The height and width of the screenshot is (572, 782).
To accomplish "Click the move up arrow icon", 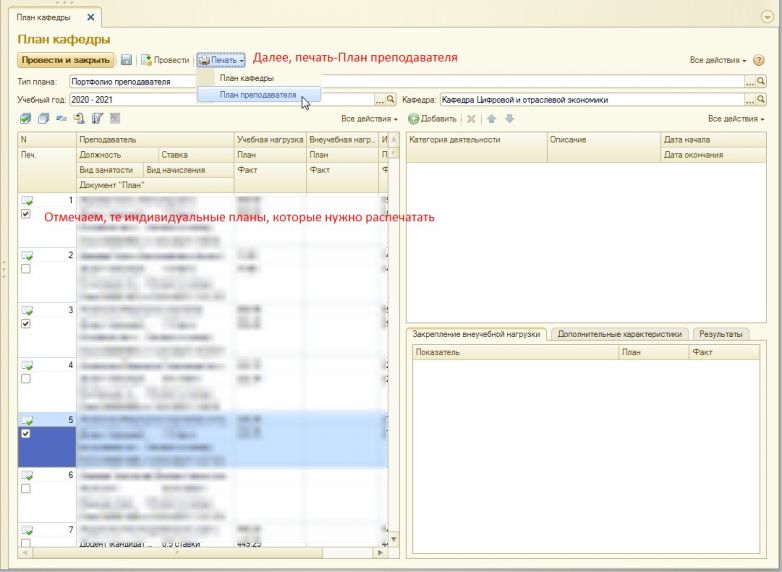I will 491,119.
